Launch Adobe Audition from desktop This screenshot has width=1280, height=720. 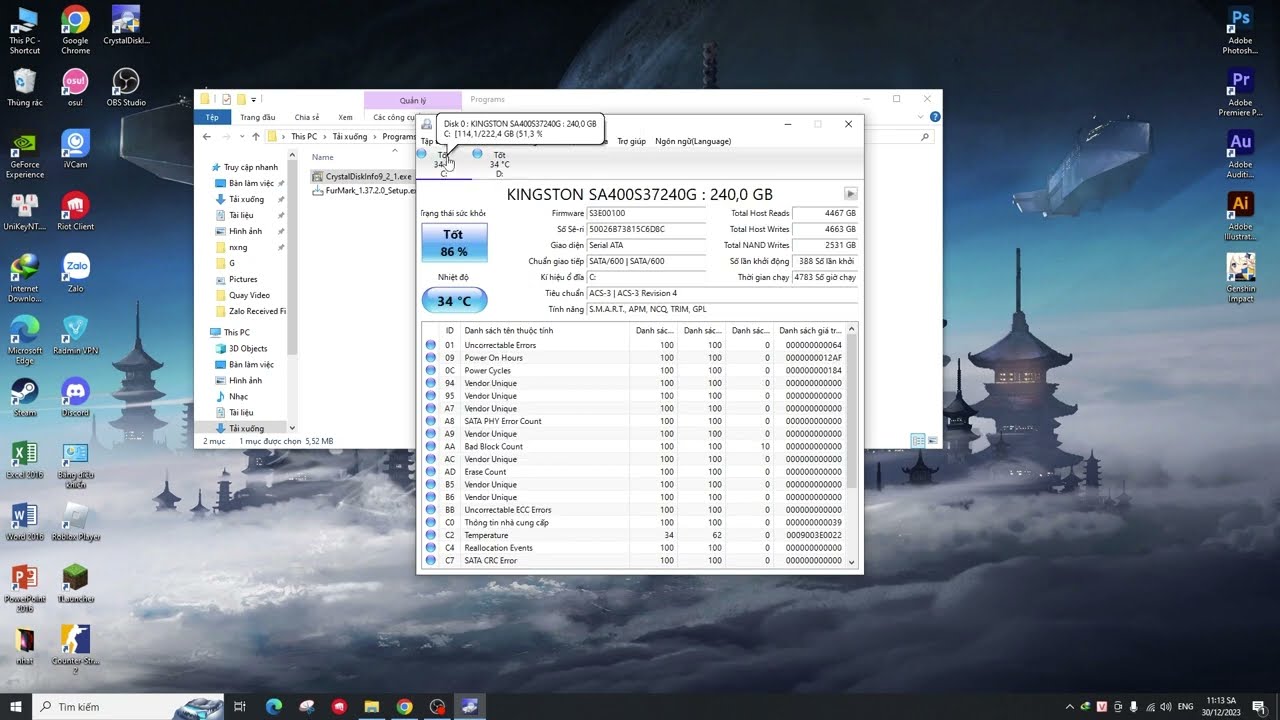coord(1241,155)
